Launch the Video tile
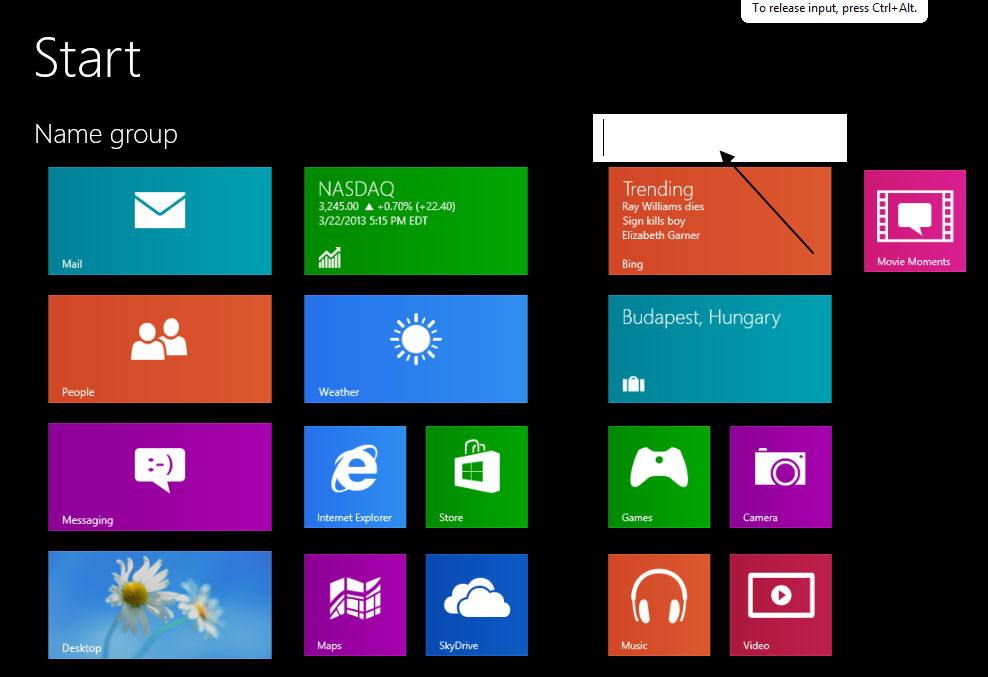The height and width of the screenshot is (677, 988). (x=781, y=605)
